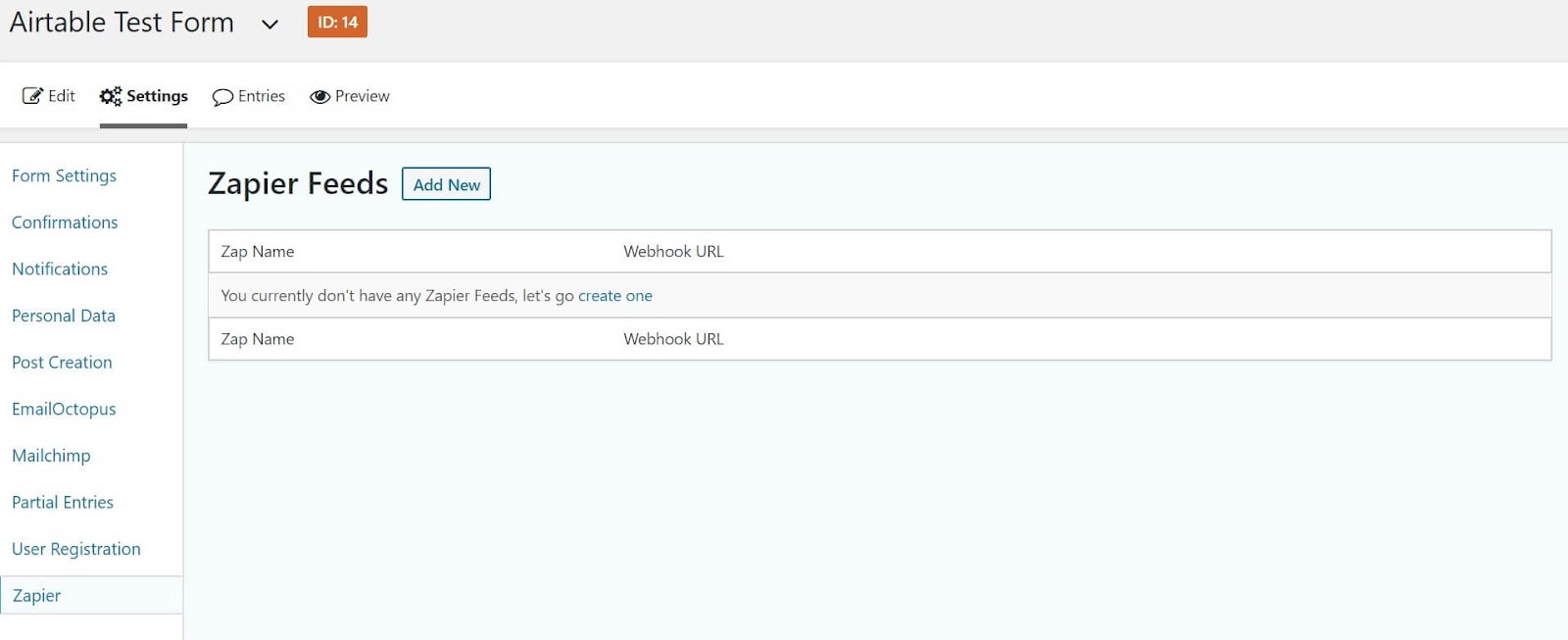The width and height of the screenshot is (1568, 640).
Task: Click the Edit pencil icon
Action: [32, 96]
